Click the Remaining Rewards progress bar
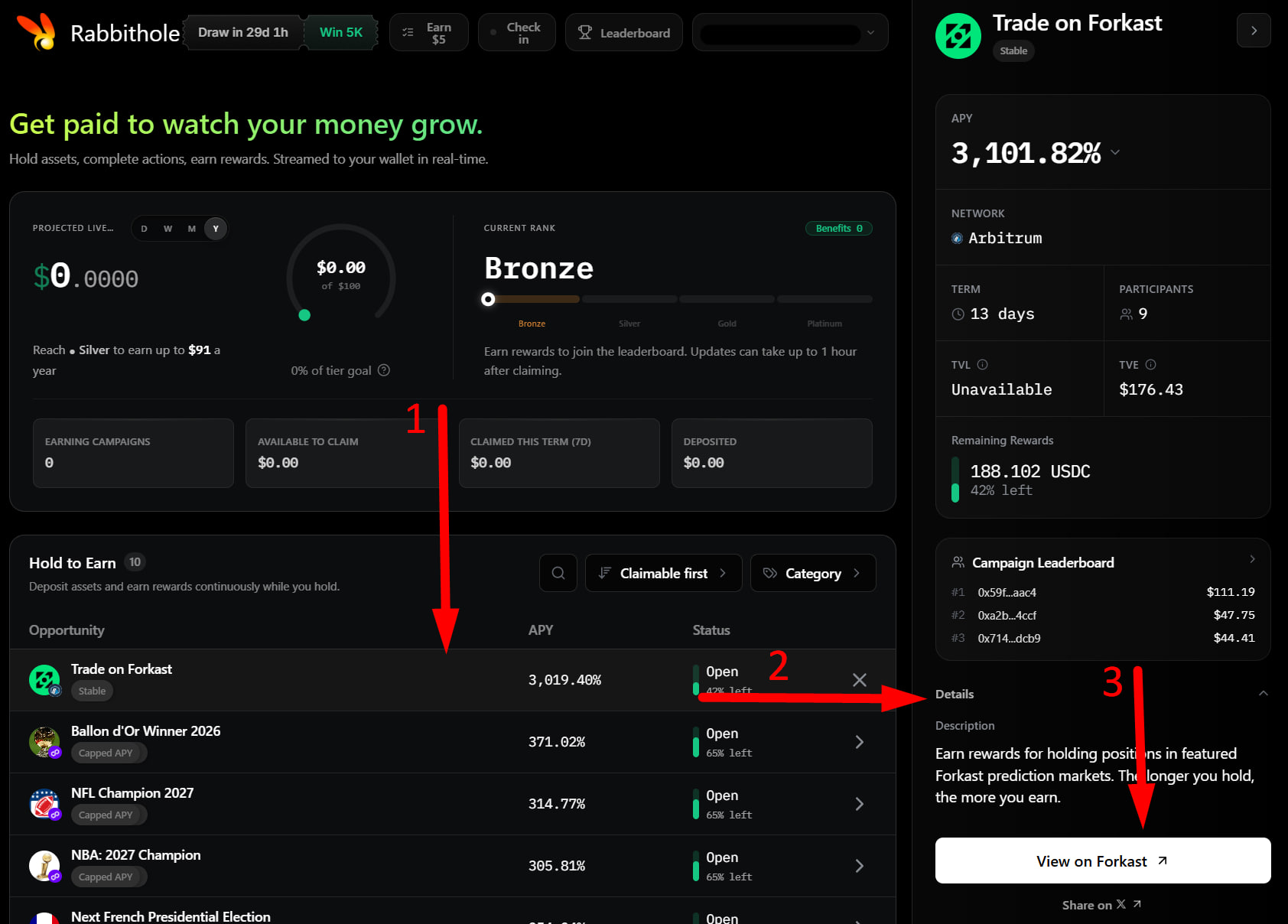 click(955, 480)
